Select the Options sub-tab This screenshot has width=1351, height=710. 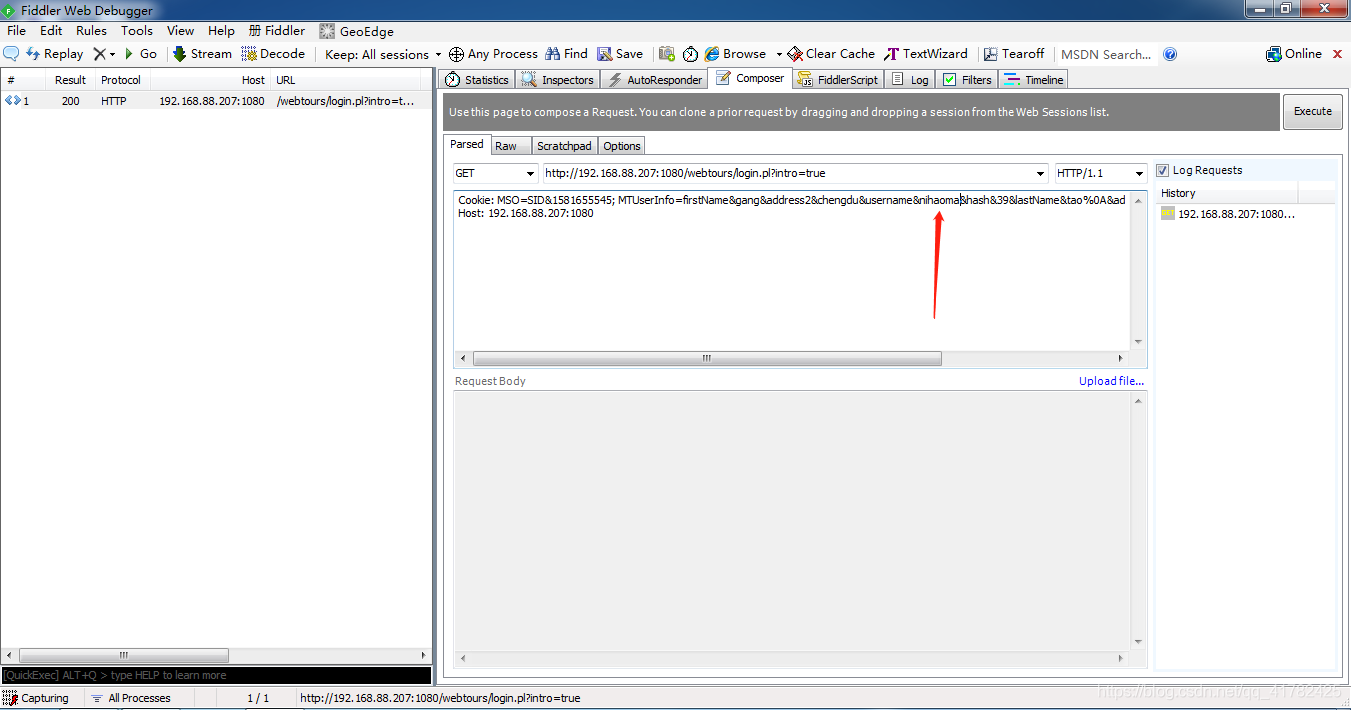622,146
